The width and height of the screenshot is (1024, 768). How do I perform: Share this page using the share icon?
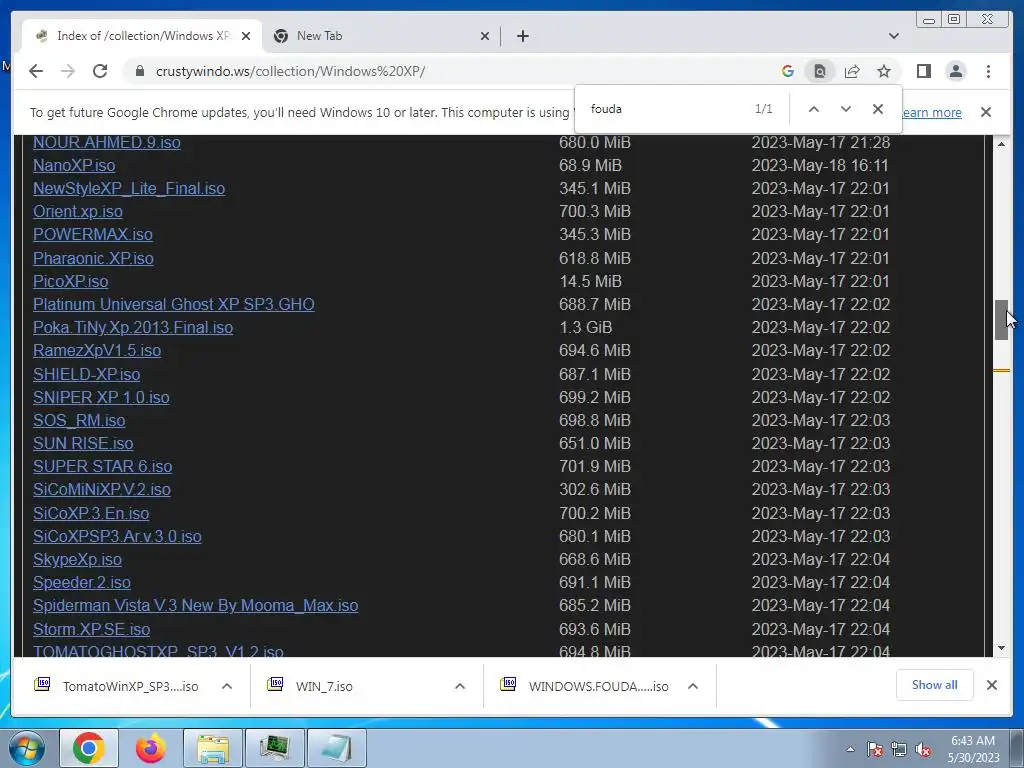852,71
